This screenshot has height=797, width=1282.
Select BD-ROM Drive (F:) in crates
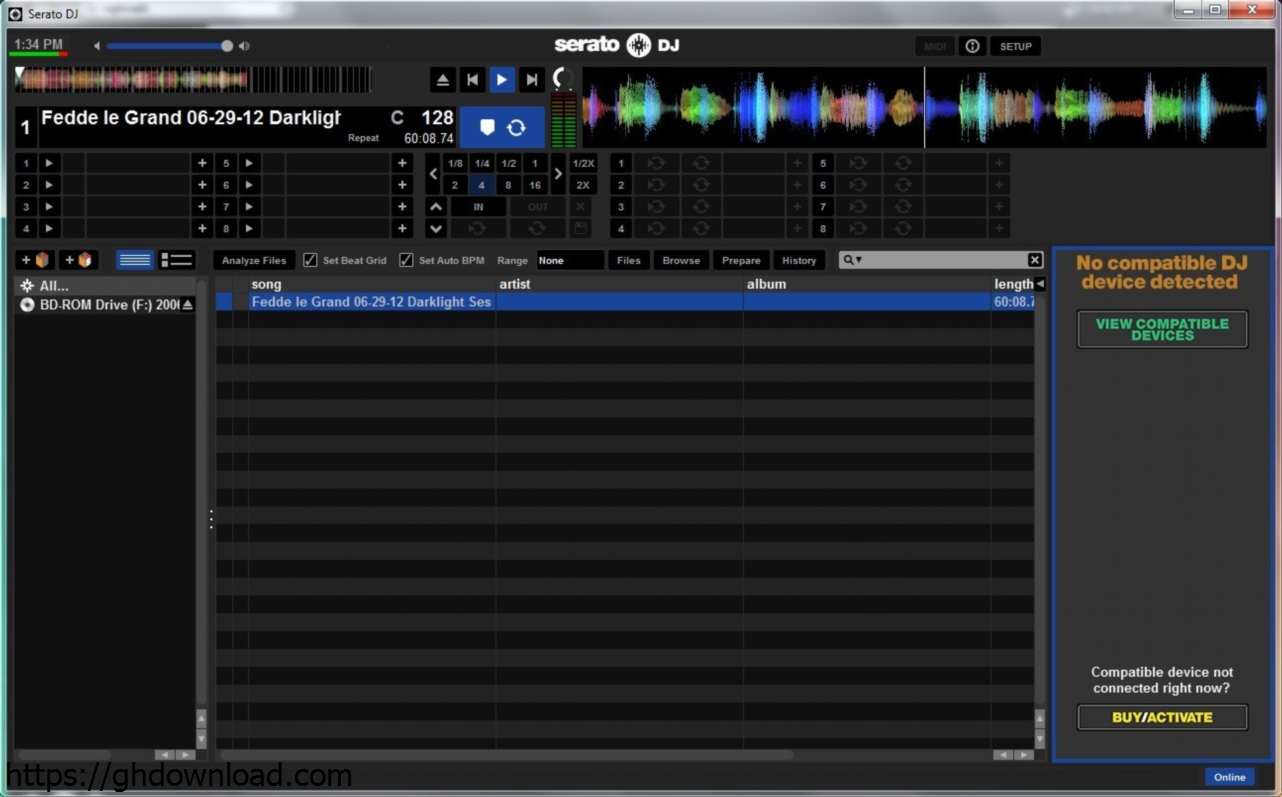tap(107, 304)
